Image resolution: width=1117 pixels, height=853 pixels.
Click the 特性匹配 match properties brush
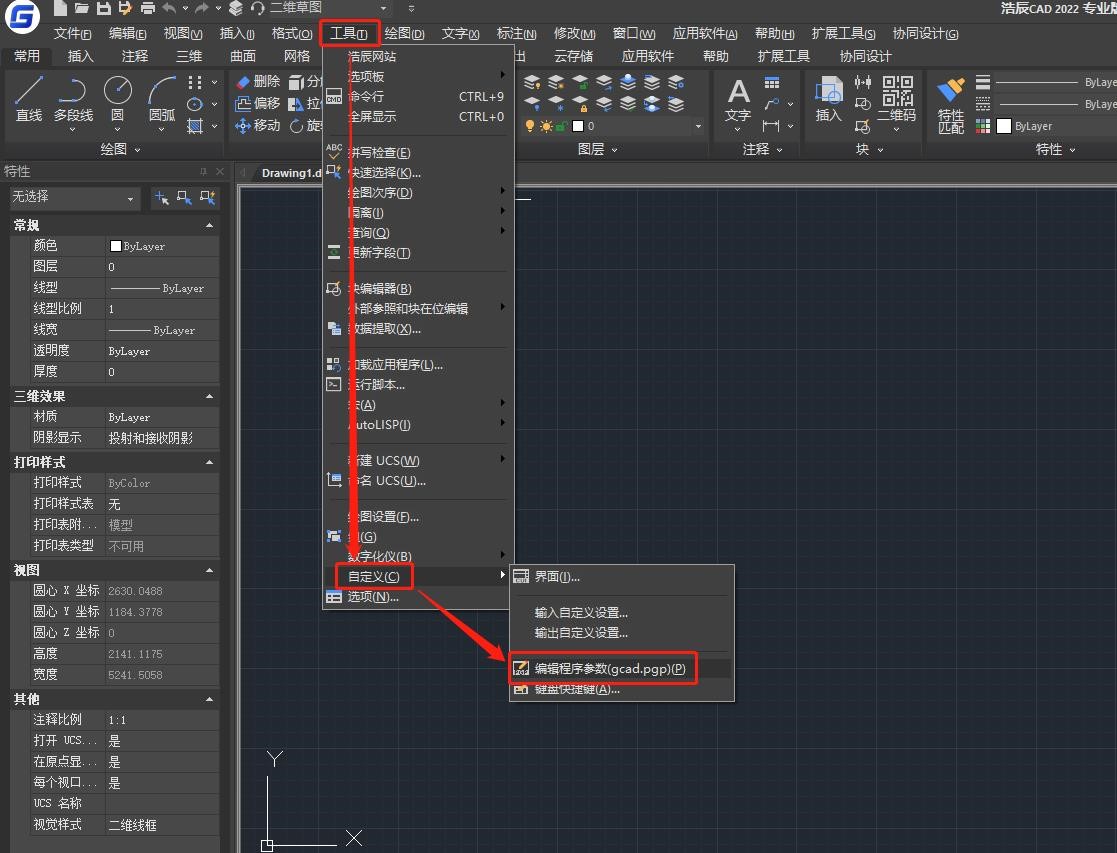pos(951,105)
